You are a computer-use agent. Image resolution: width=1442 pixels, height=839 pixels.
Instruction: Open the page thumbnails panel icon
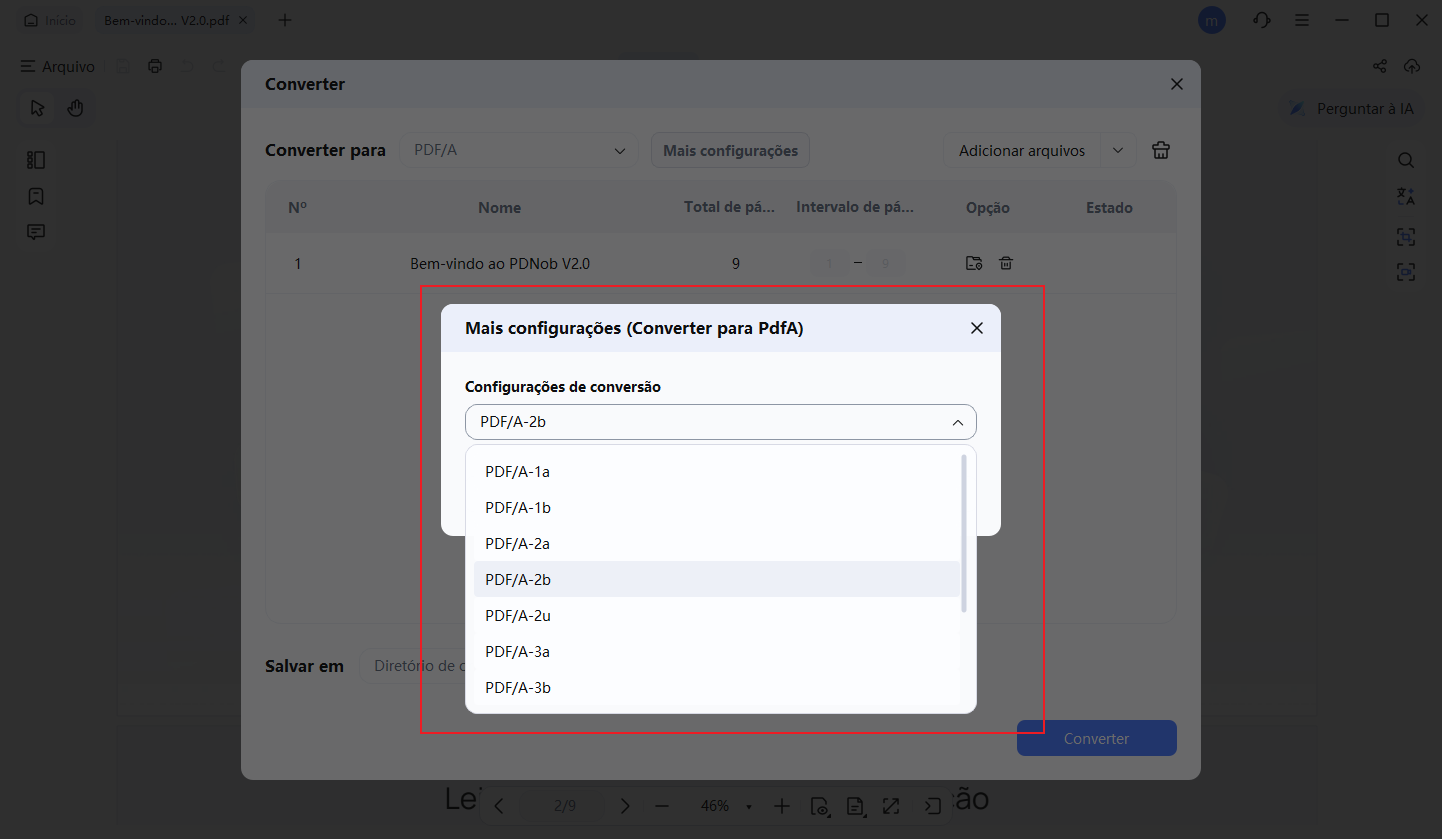[x=36, y=159]
